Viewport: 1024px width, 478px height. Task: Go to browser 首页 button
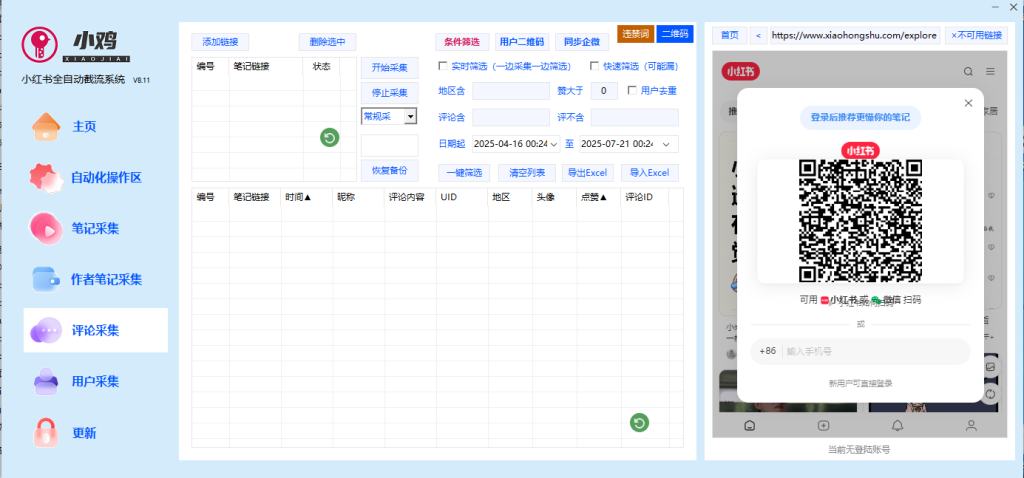729,35
